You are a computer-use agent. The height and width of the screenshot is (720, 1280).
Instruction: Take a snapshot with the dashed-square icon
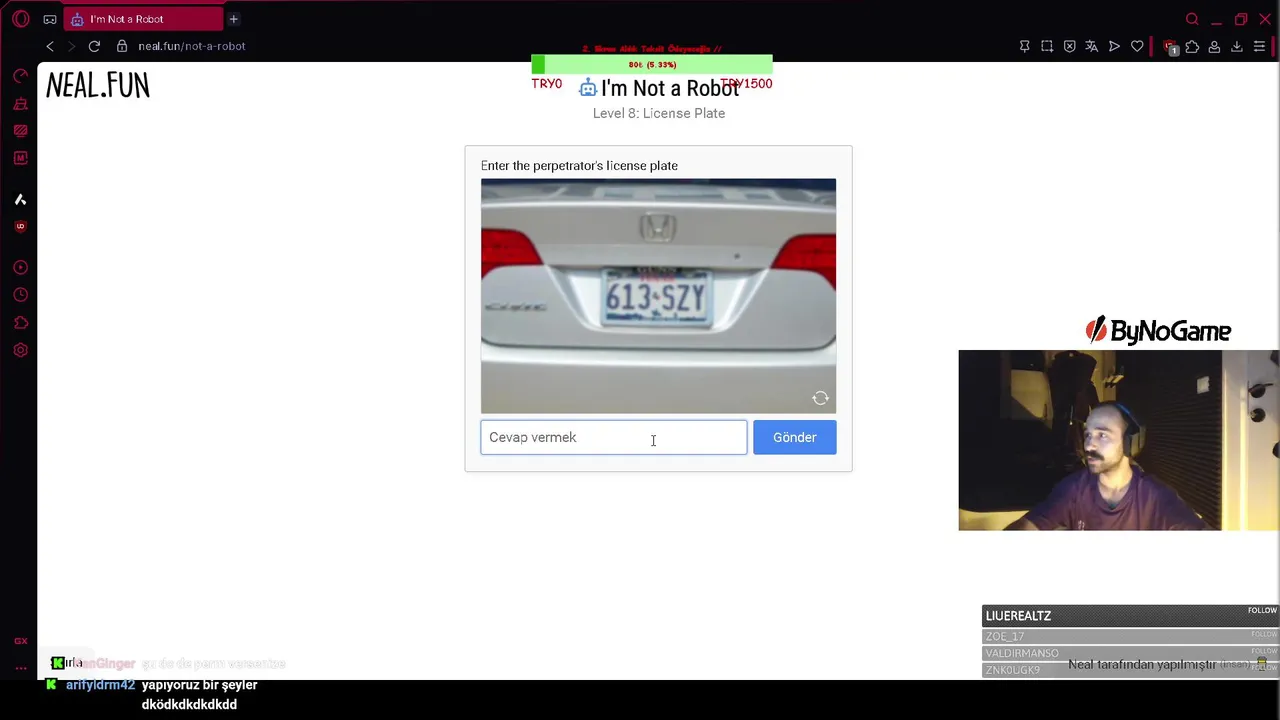[x=1047, y=46]
